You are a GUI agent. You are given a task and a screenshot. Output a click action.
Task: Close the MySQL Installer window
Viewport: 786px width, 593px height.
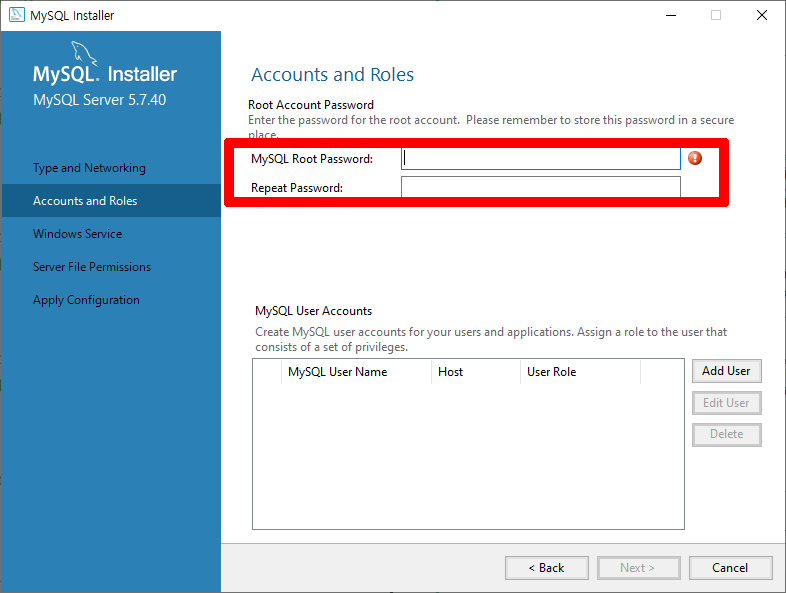point(762,16)
